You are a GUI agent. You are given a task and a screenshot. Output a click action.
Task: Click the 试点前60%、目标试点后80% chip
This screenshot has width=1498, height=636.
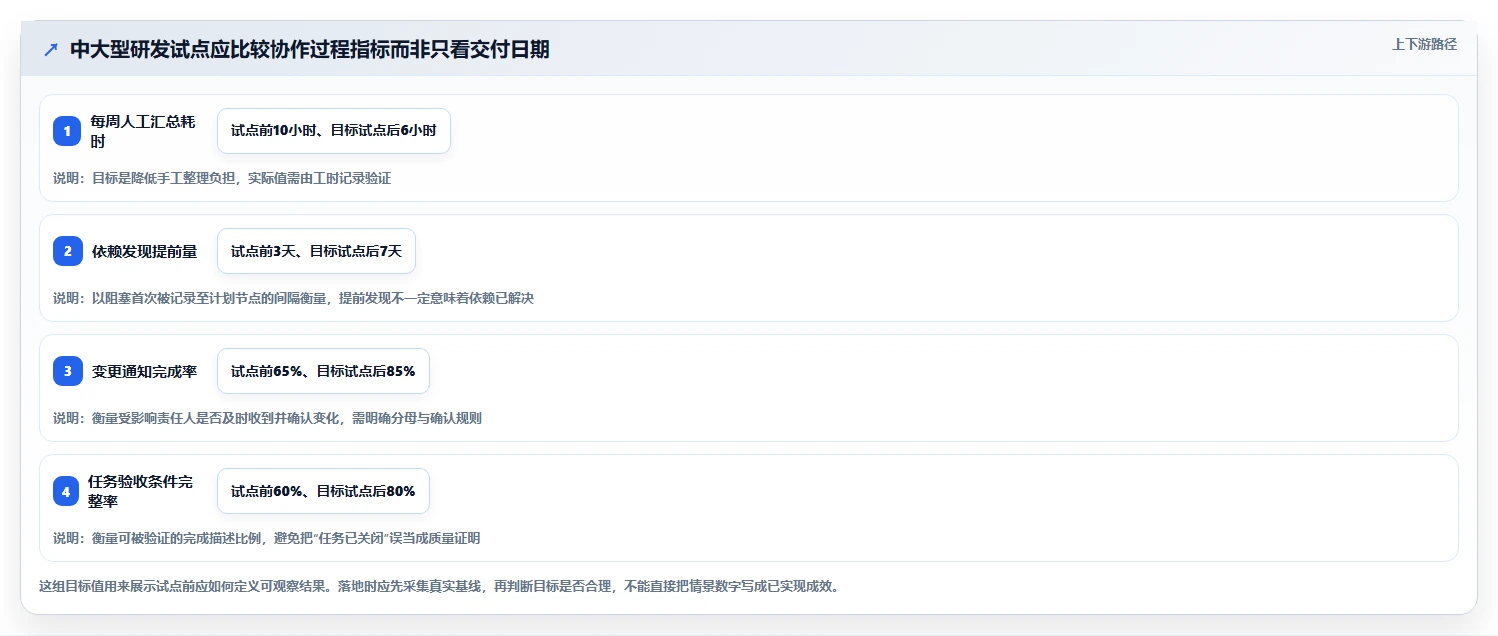click(323, 491)
